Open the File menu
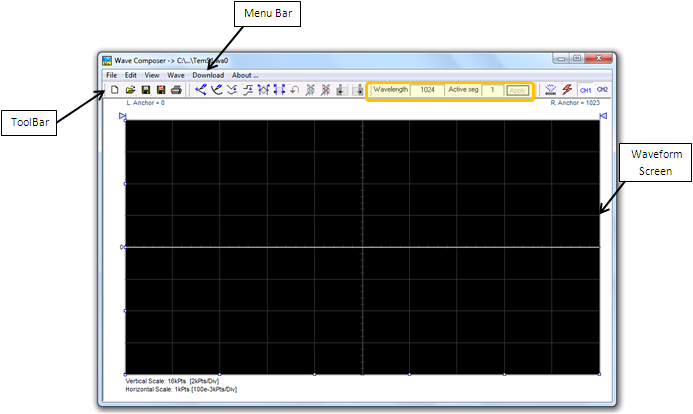 [112, 75]
